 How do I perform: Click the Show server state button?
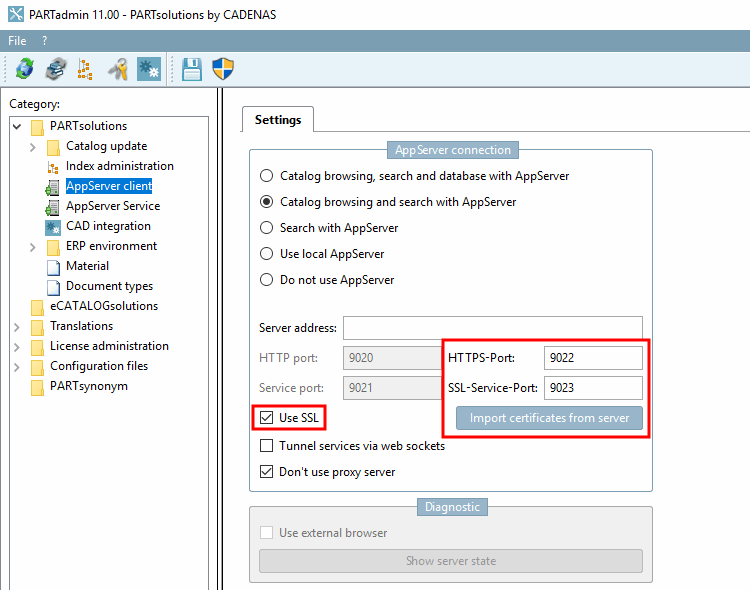pyautogui.click(x=451, y=560)
